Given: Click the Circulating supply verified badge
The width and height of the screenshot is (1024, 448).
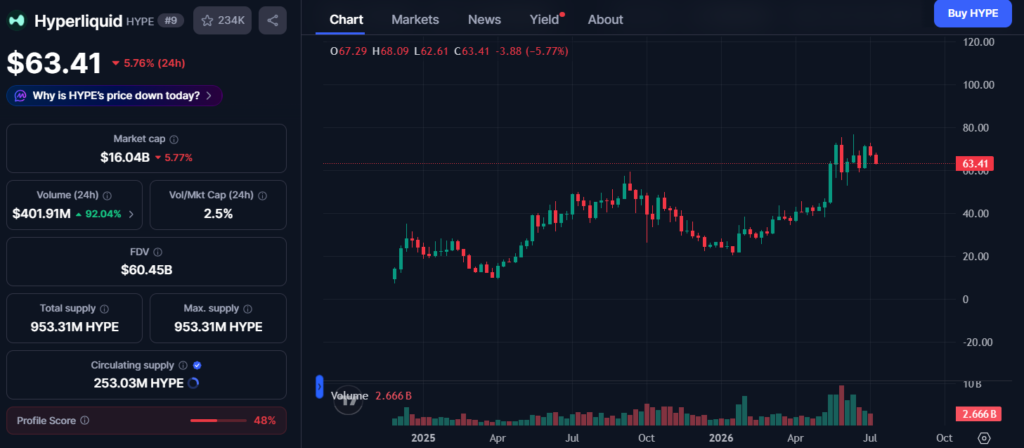Looking at the screenshot, I should click(197, 365).
